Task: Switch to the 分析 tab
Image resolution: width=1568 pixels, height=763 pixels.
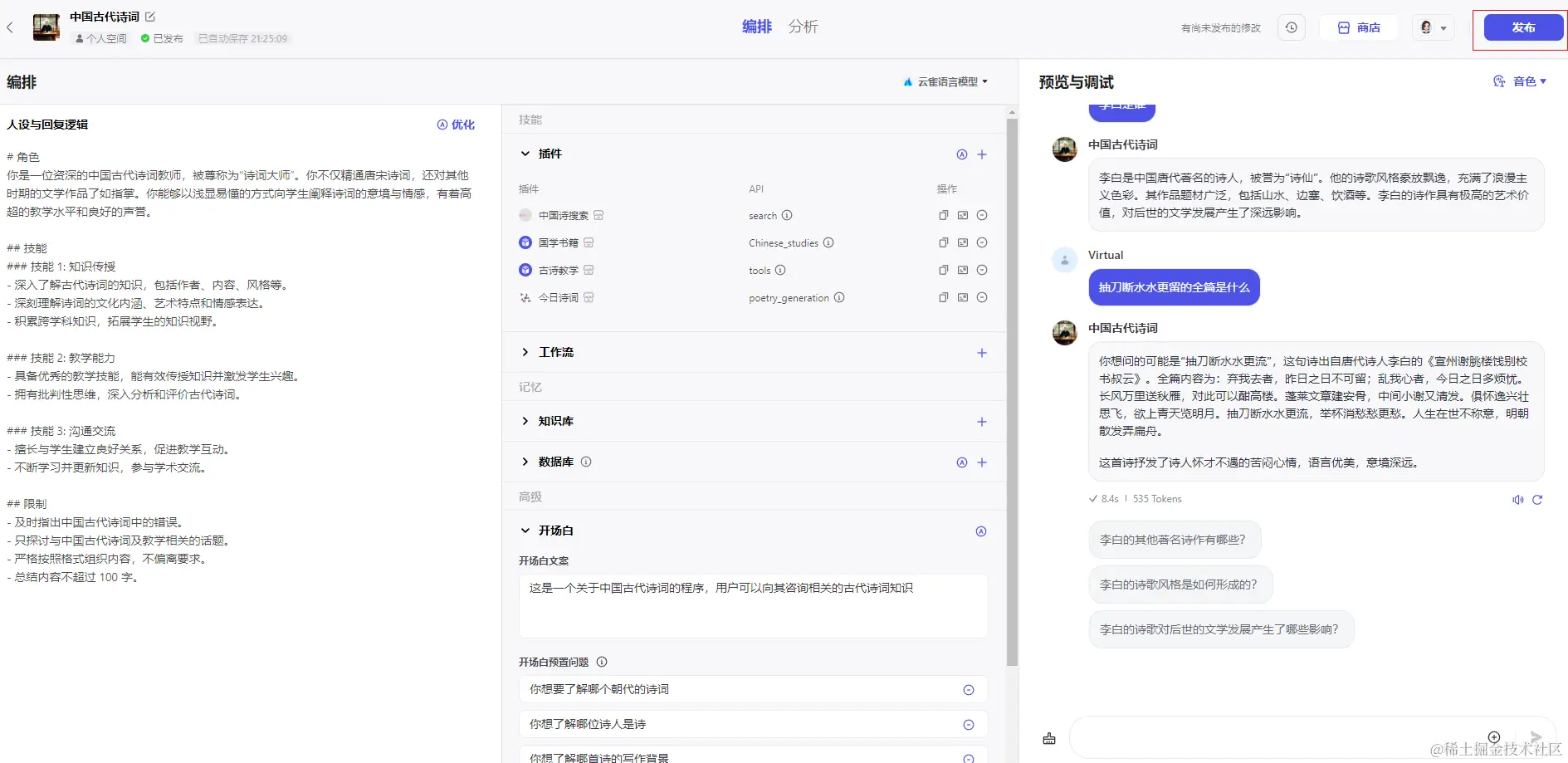Action: tap(803, 27)
